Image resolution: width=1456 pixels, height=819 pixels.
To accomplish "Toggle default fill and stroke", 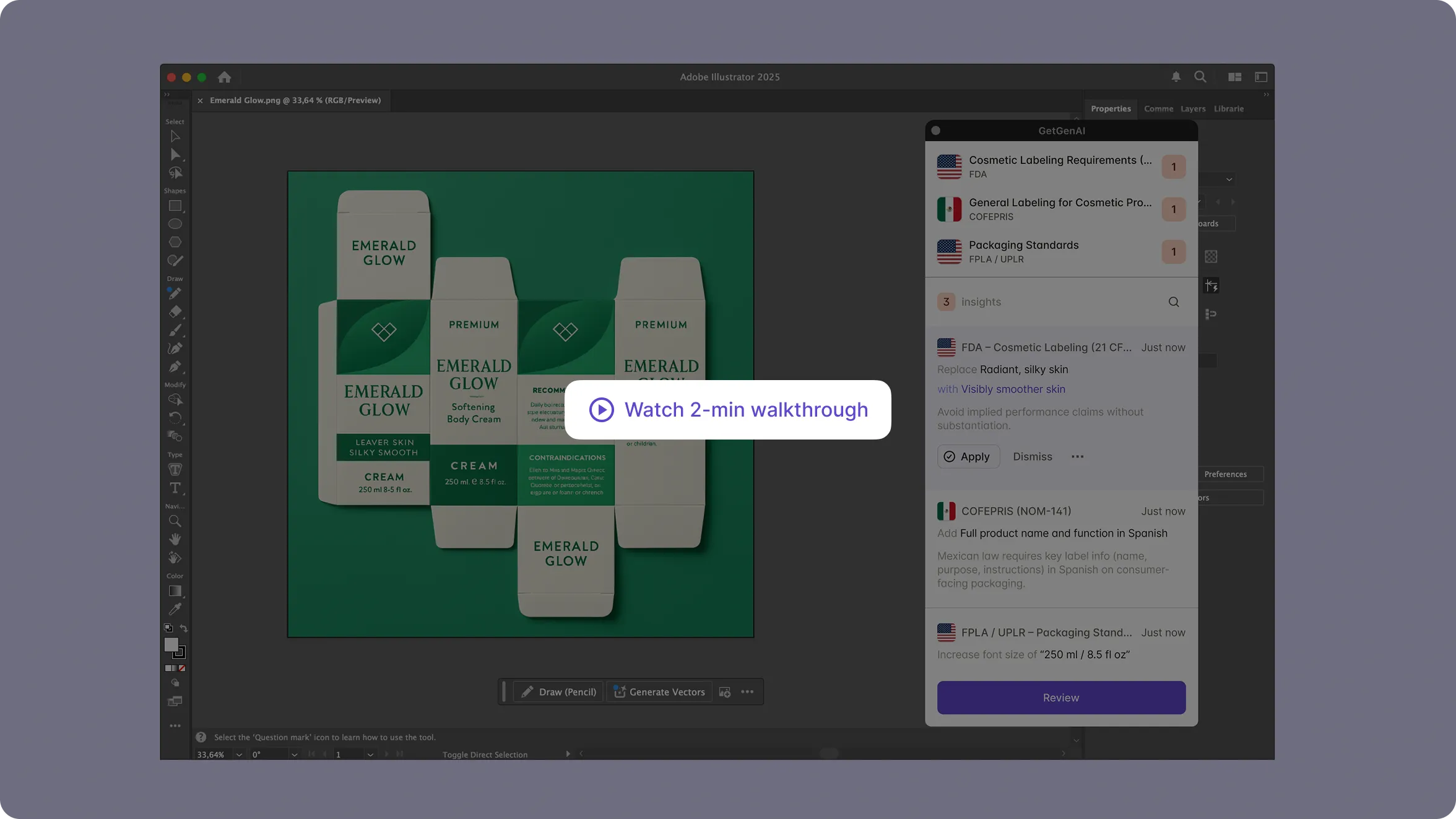I will point(168,628).
